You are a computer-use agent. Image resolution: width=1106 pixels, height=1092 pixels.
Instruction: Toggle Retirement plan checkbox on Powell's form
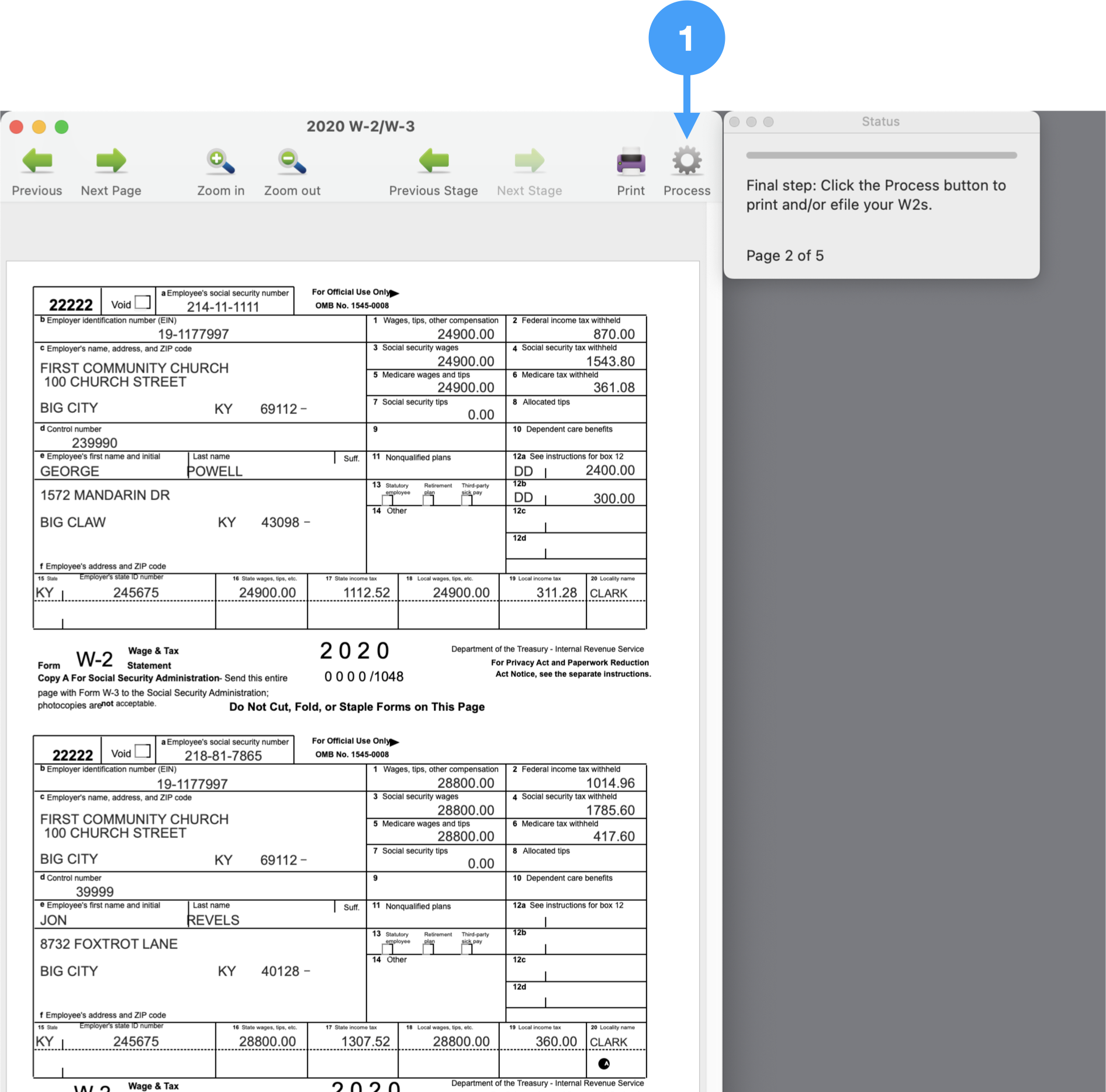coord(428,500)
